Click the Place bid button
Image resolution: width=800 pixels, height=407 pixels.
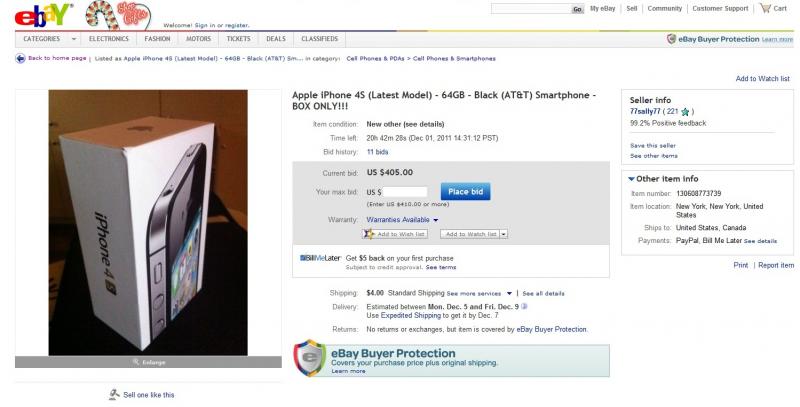[x=465, y=192]
